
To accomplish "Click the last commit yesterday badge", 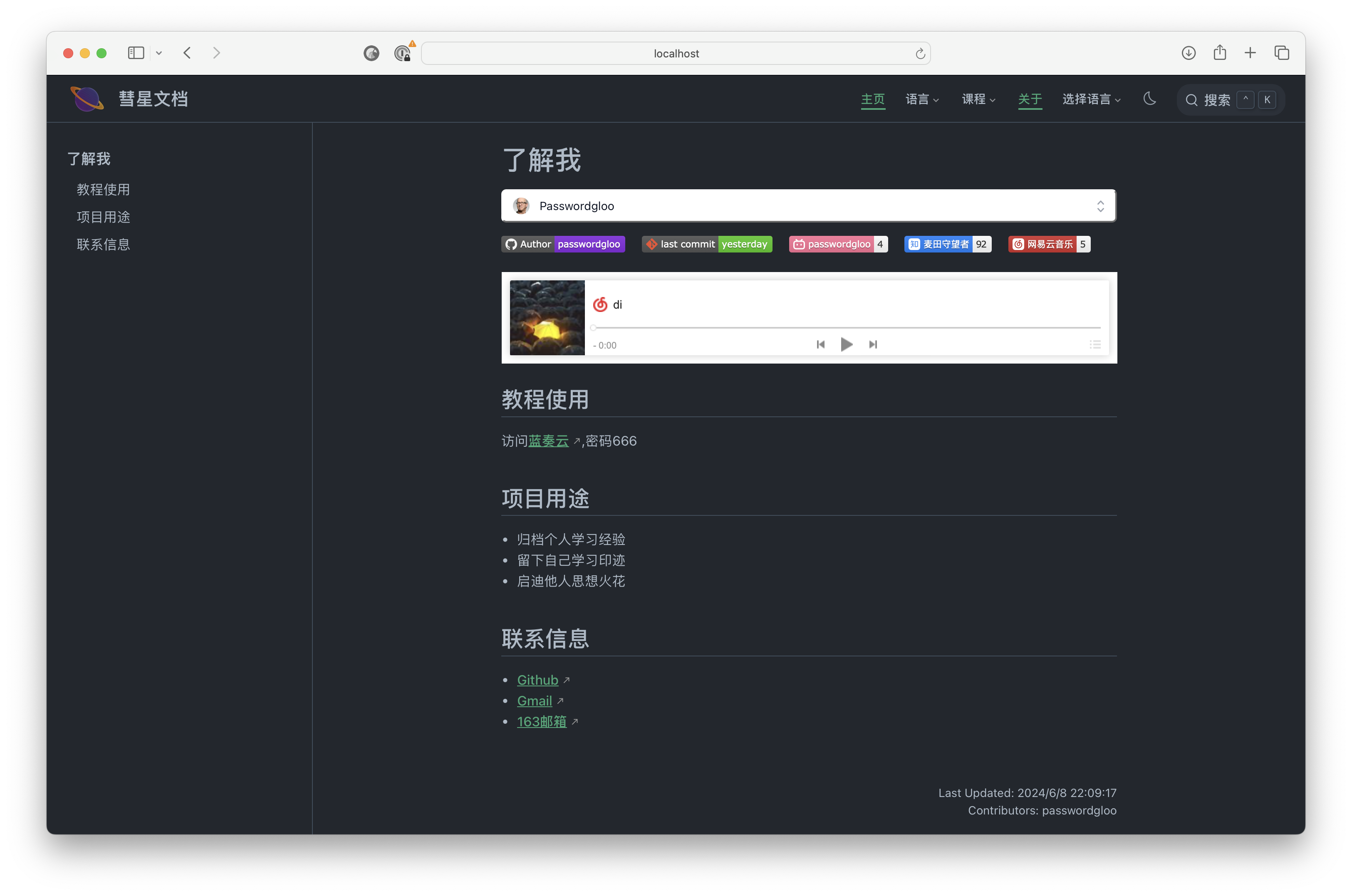I will point(706,244).
